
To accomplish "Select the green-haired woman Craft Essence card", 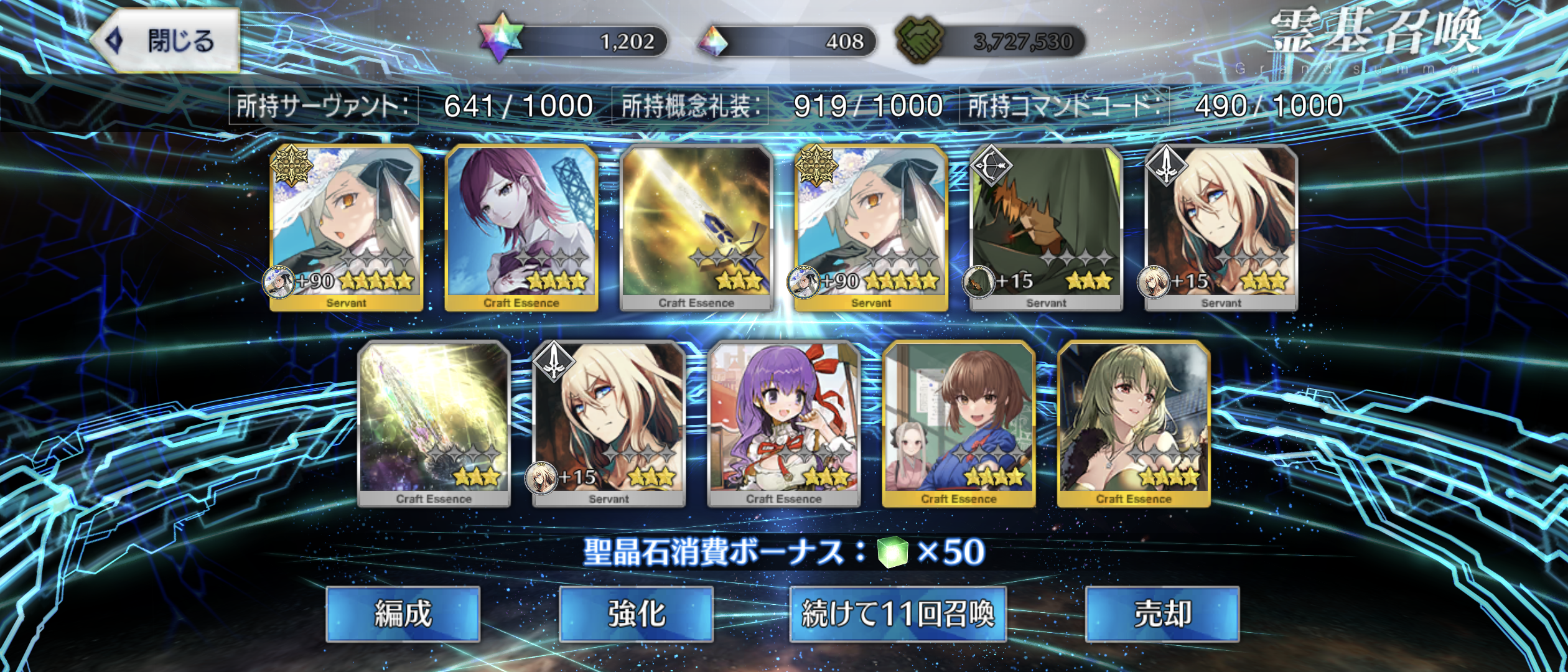I will (1134, 424).
